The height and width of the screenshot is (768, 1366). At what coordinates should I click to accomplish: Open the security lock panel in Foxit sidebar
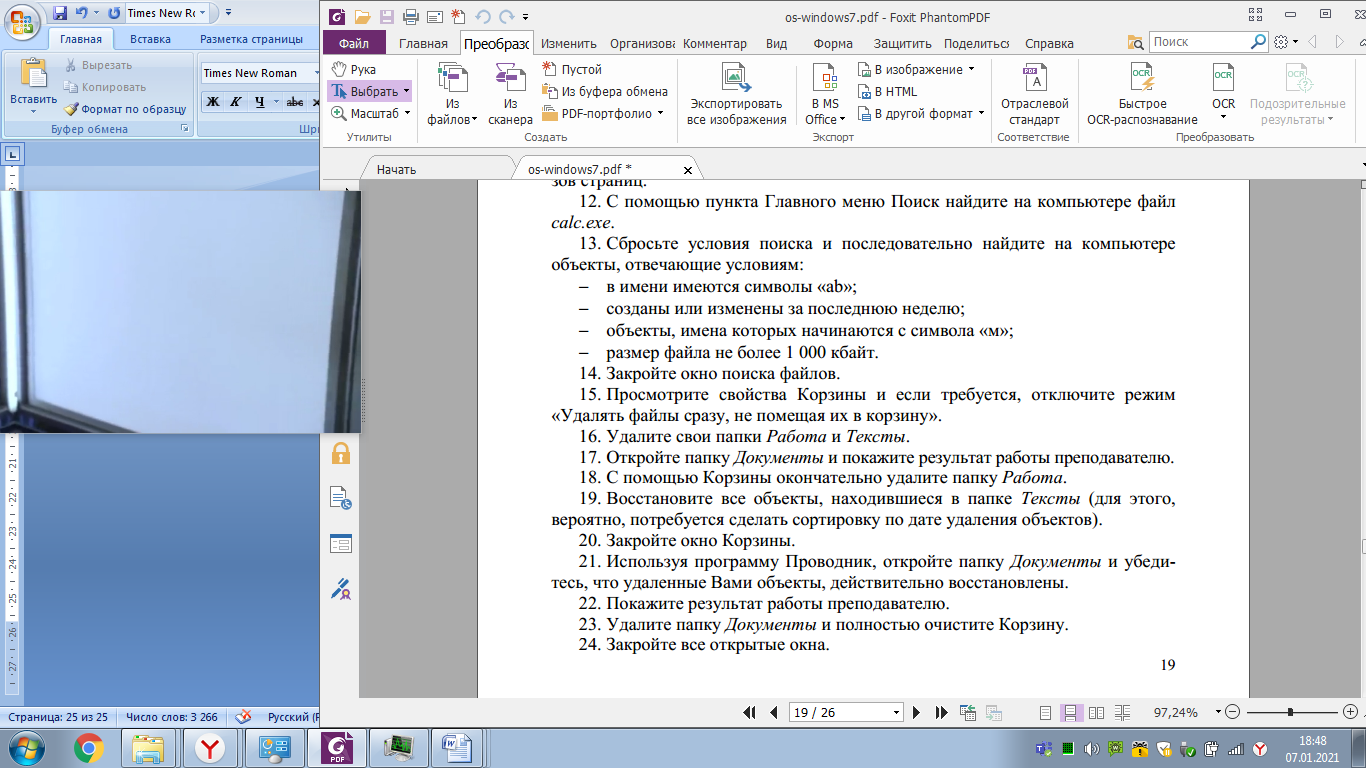341,453
